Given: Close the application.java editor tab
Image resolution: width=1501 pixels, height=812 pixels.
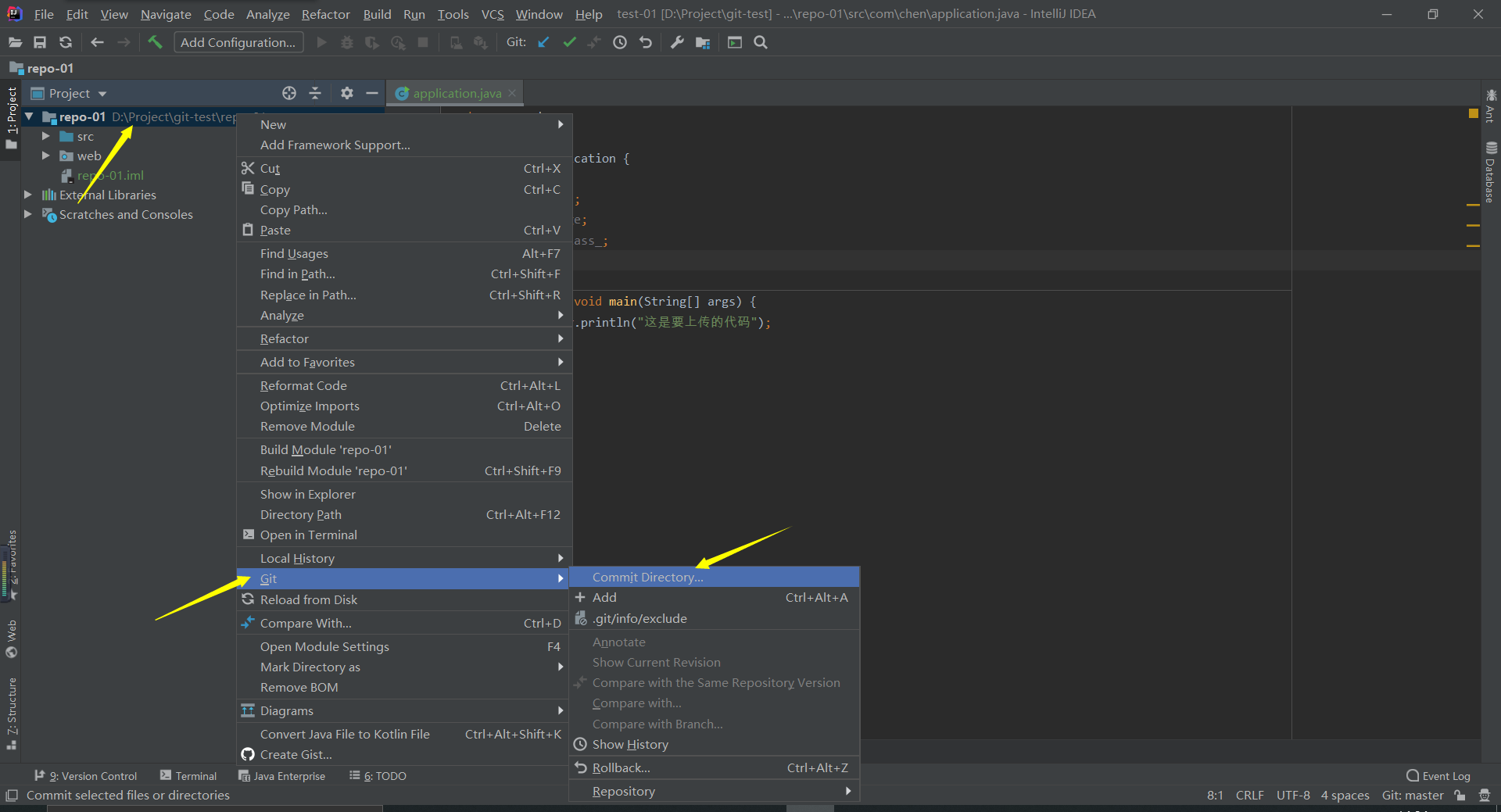Looking at the screenshot, I should [512, 93].
